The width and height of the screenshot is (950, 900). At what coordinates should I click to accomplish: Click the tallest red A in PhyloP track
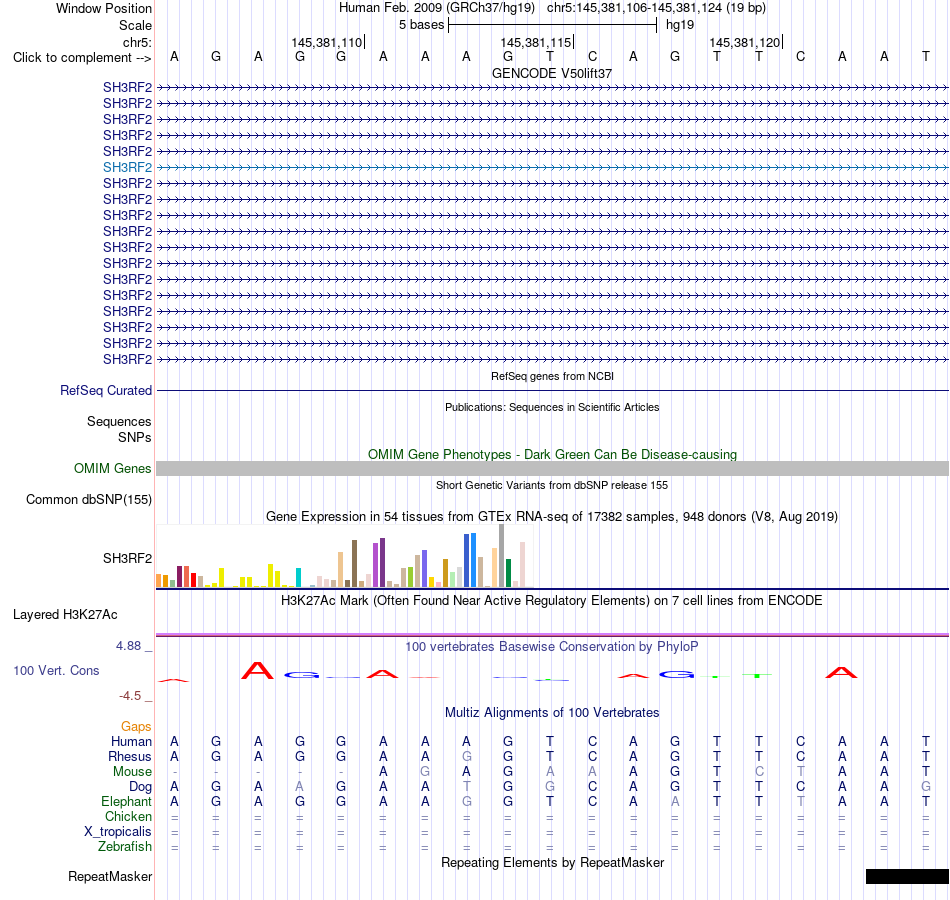pos(257,670)
